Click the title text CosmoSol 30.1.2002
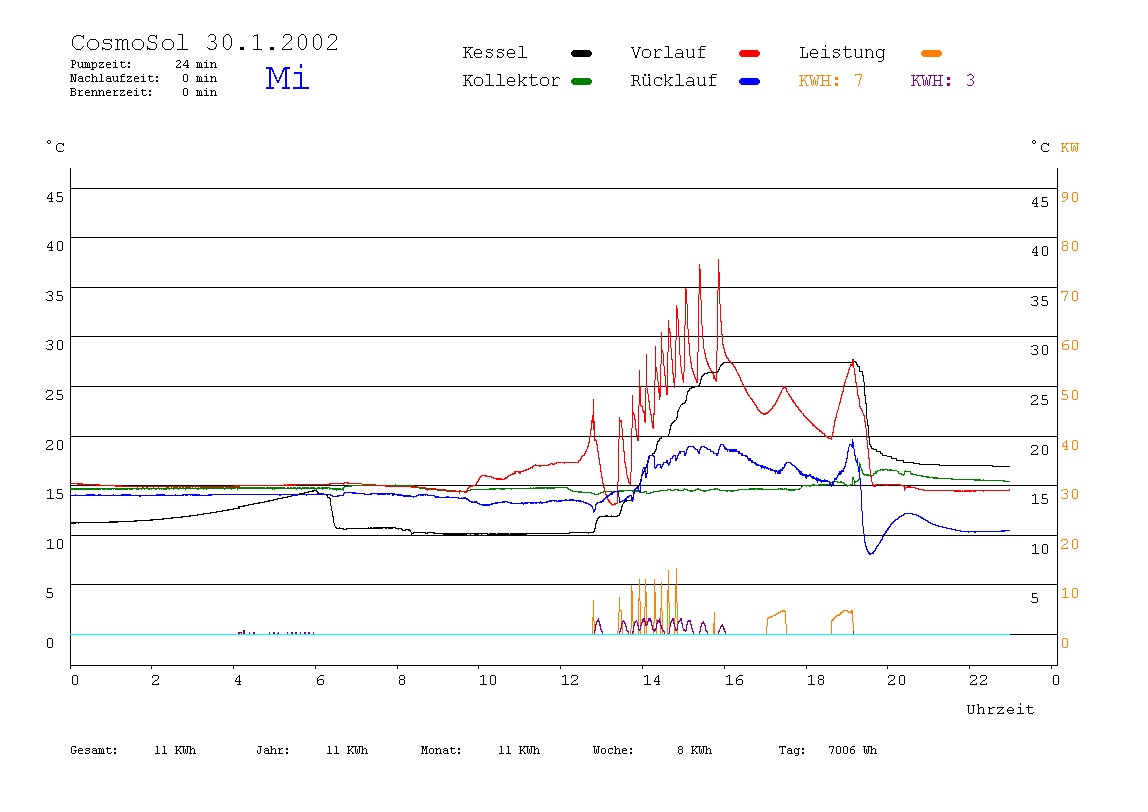The height and width of the screenshot is (812, 1148). click(x=204, y=42)
